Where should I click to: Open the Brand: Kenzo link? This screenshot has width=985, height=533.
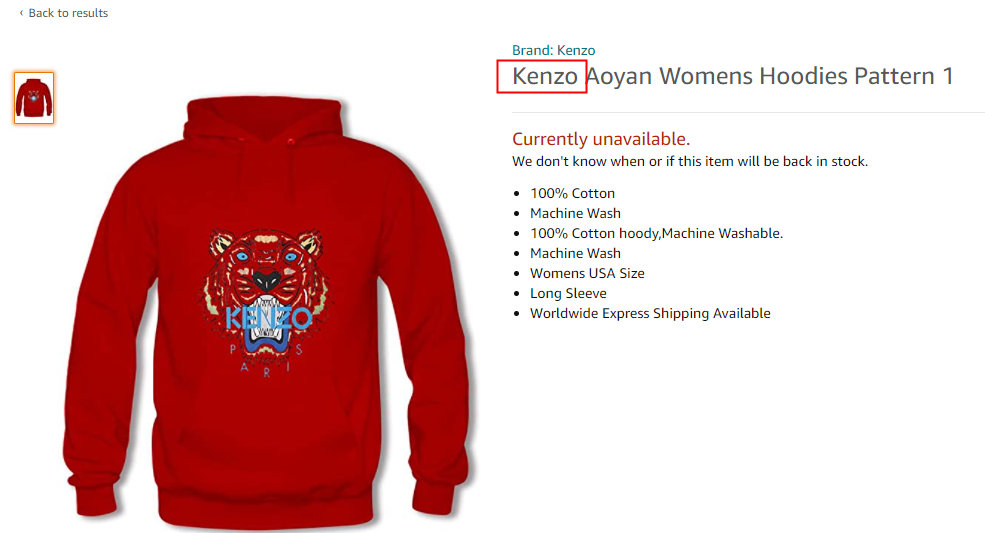(553, 50)
